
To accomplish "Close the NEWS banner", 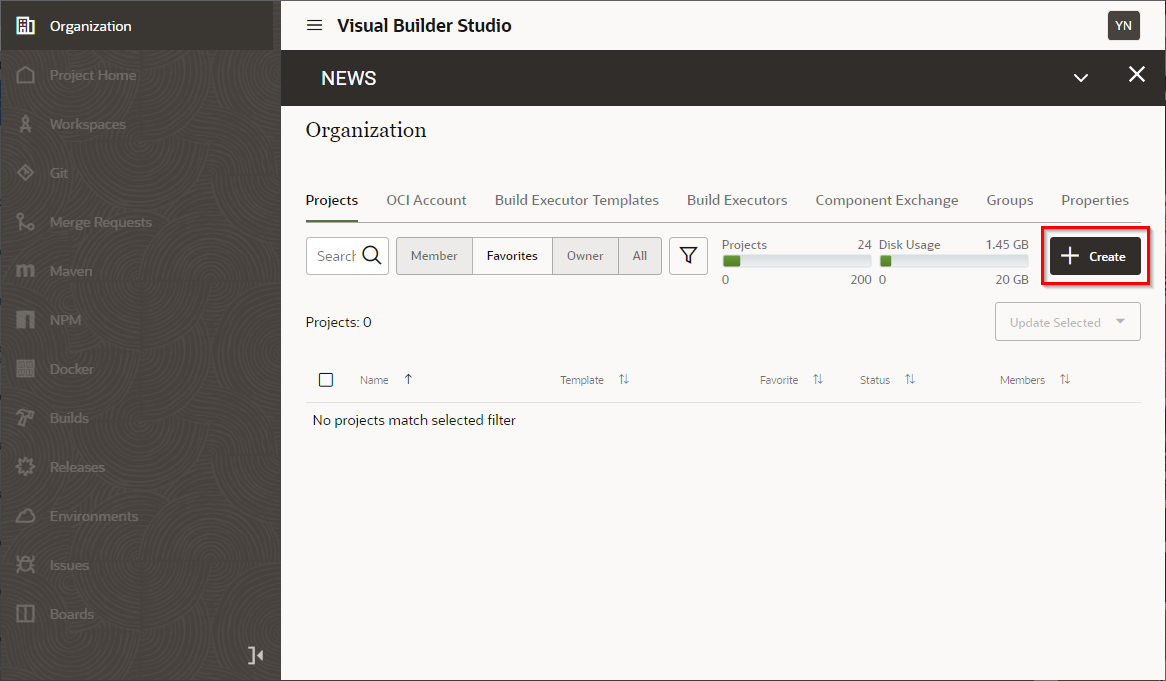I will pos(1136,75).
